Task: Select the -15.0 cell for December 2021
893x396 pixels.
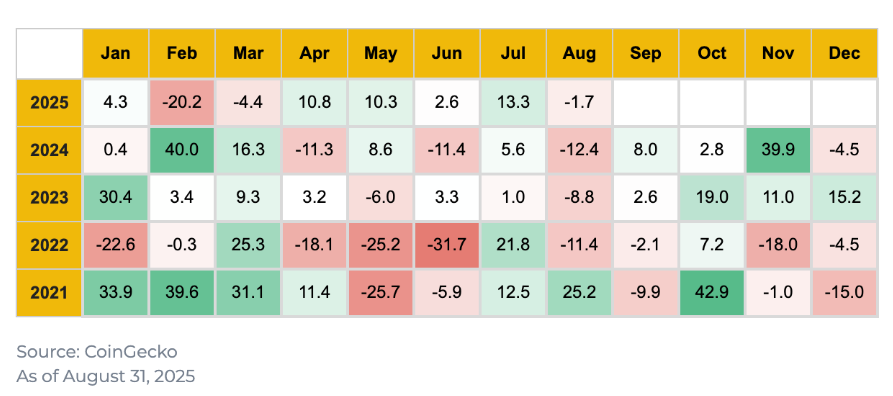Action: [x=845, y=293]
